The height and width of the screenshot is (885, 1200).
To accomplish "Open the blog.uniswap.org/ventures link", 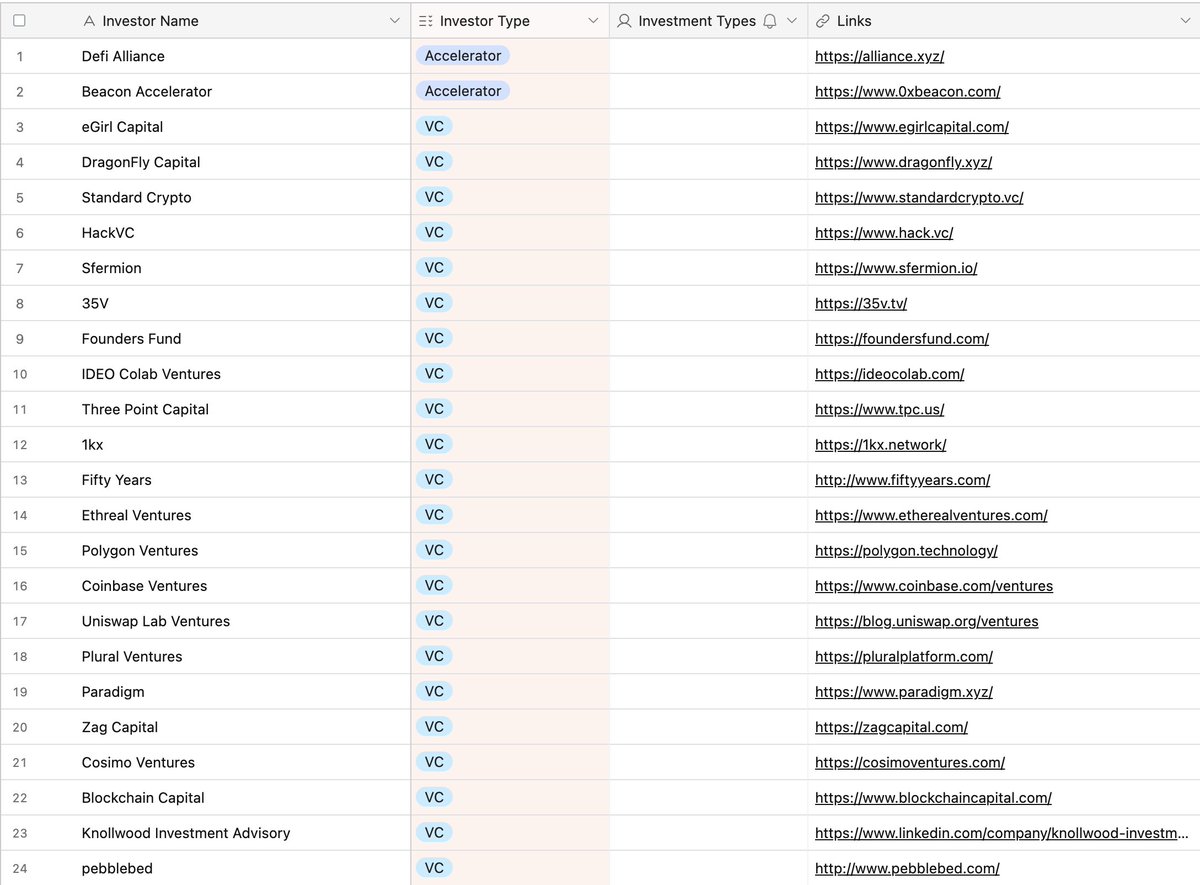I will [927, 621].
